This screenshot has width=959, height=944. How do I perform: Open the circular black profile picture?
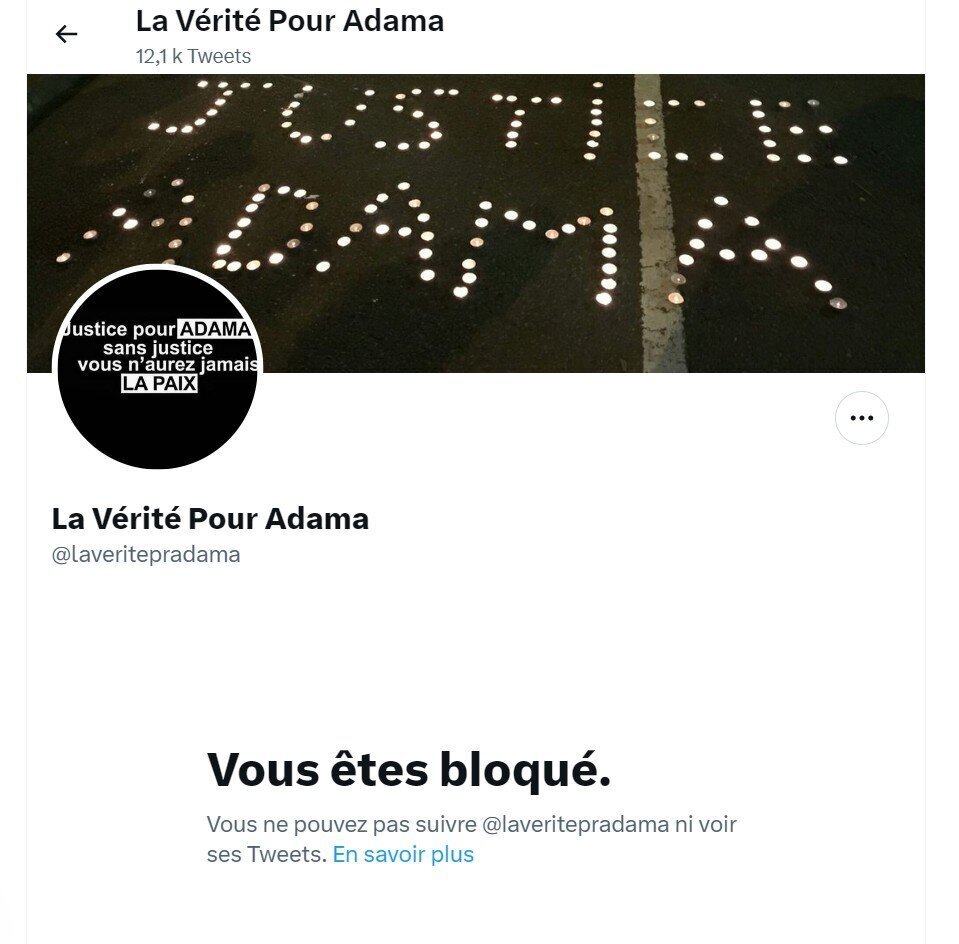(158, 368)
